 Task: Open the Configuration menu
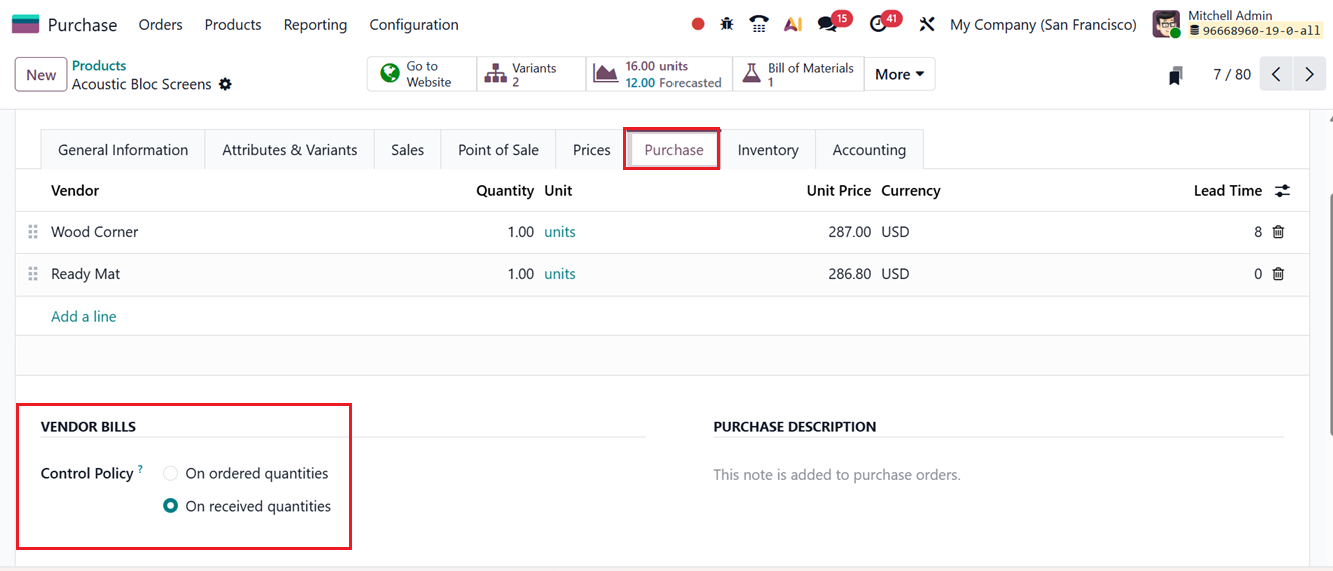coord(414,24)
